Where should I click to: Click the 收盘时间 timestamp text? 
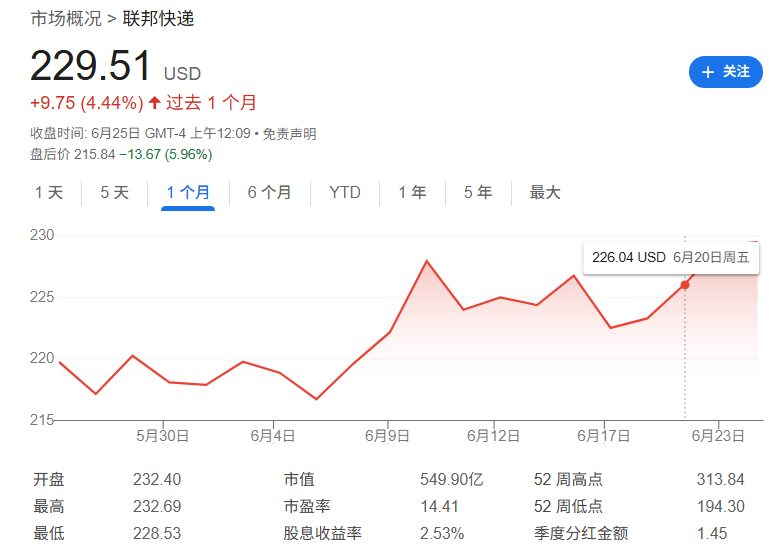click(x=140, y=134)
